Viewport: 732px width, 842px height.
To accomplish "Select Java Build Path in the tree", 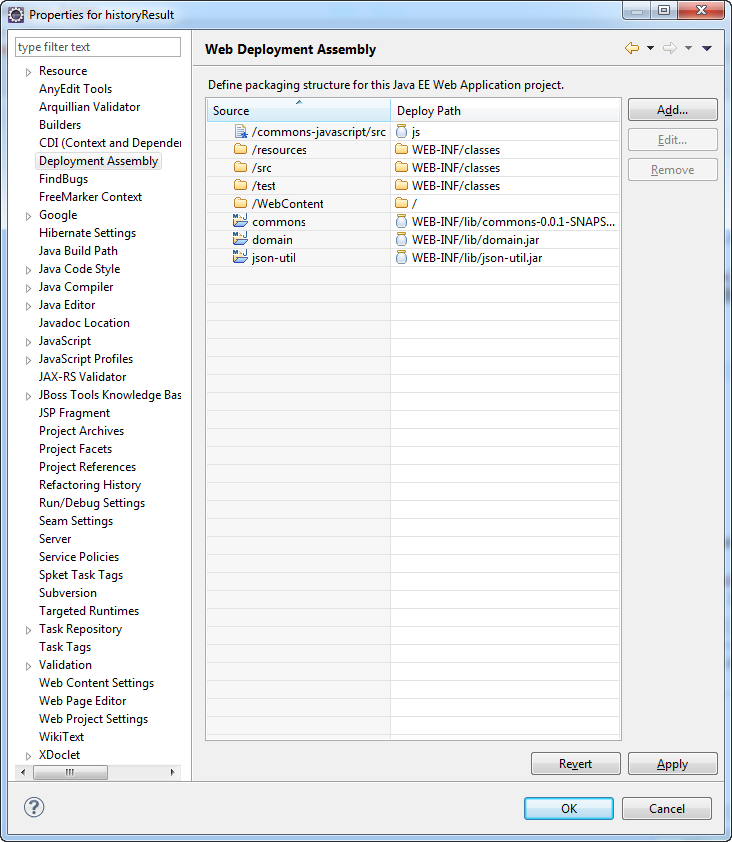I will tap(78, 251).
